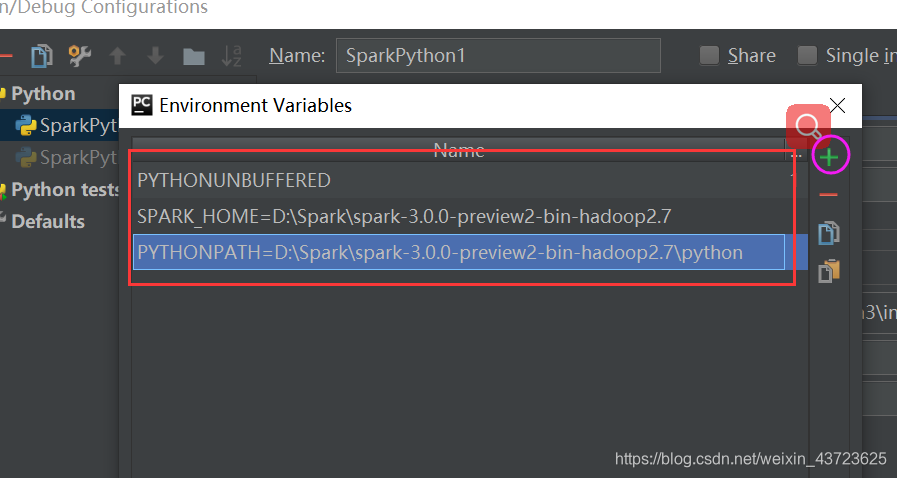Close the Environment Variables dialog
This screenshot has height=478, width=897.
[x=838, y=105]
